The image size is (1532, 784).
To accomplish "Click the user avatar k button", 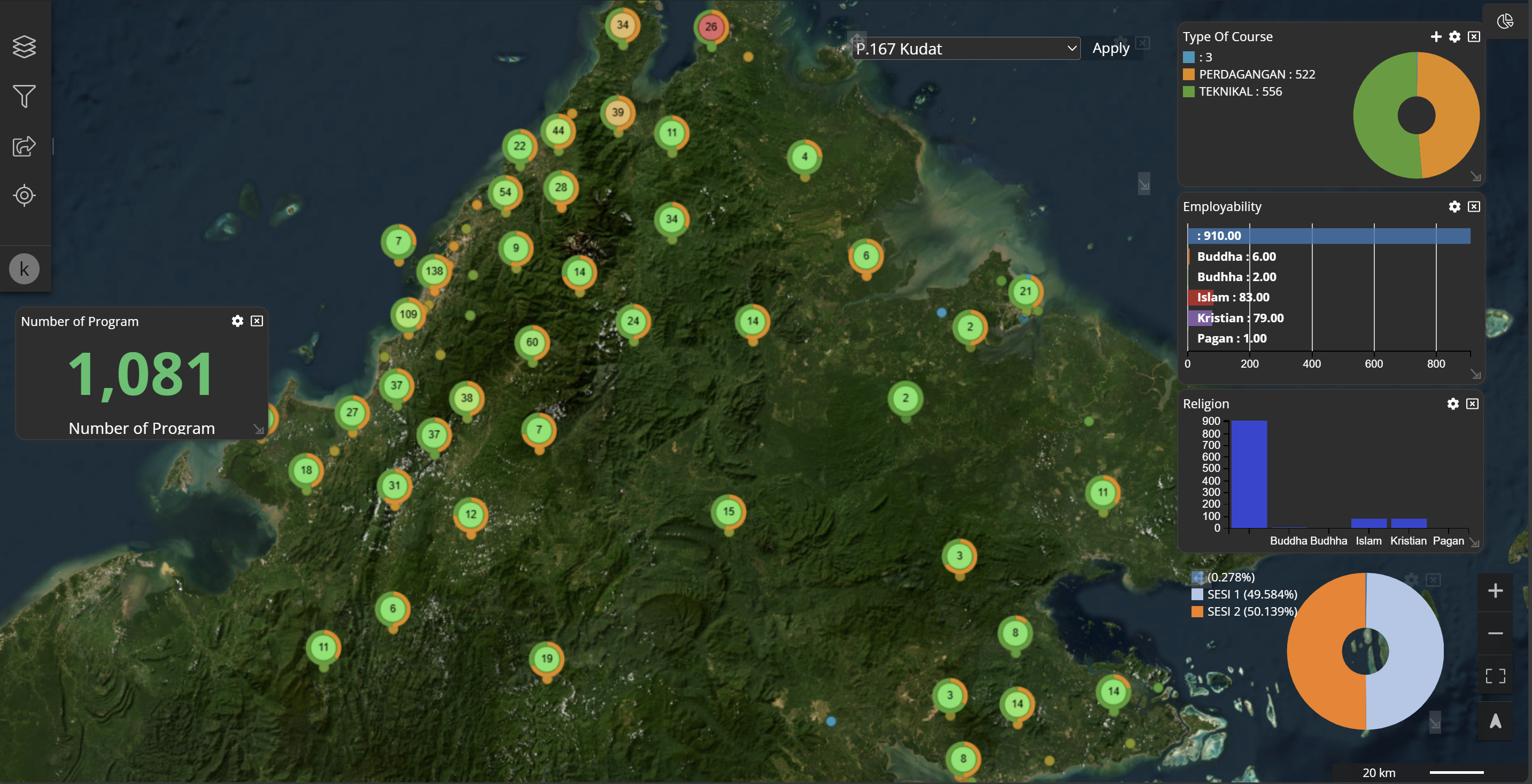I will (x=24, y=269).
